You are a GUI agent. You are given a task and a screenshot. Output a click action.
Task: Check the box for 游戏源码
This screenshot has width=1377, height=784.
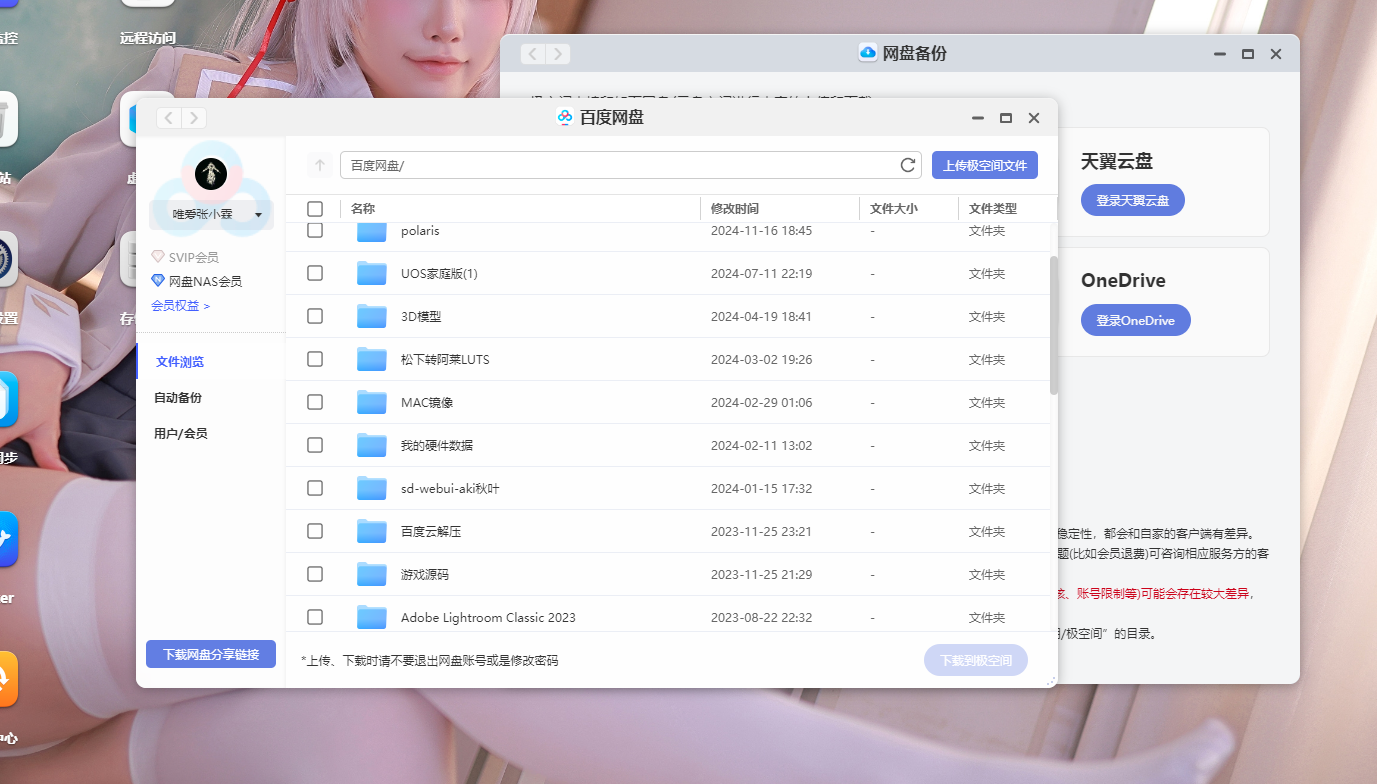click(x=315, y=574)
